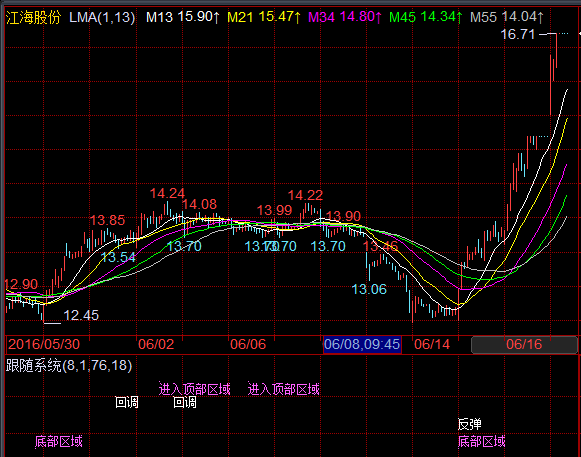Select the 14.24 peak price label
Image resolution: width=581 pixels, height=457 pixels.
[x=167, y=193]
